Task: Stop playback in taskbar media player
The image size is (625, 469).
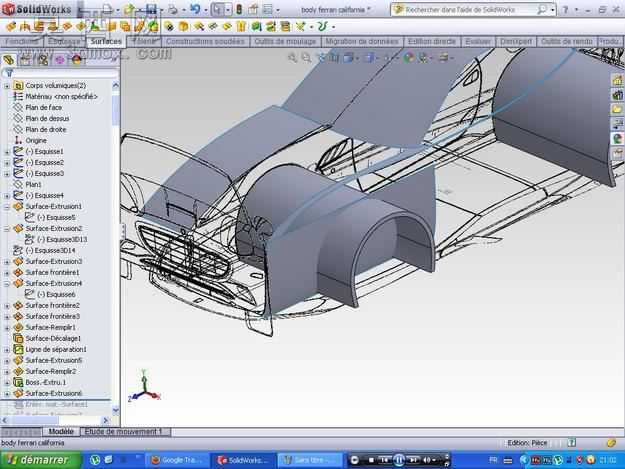Action: (x=371, y=460)
